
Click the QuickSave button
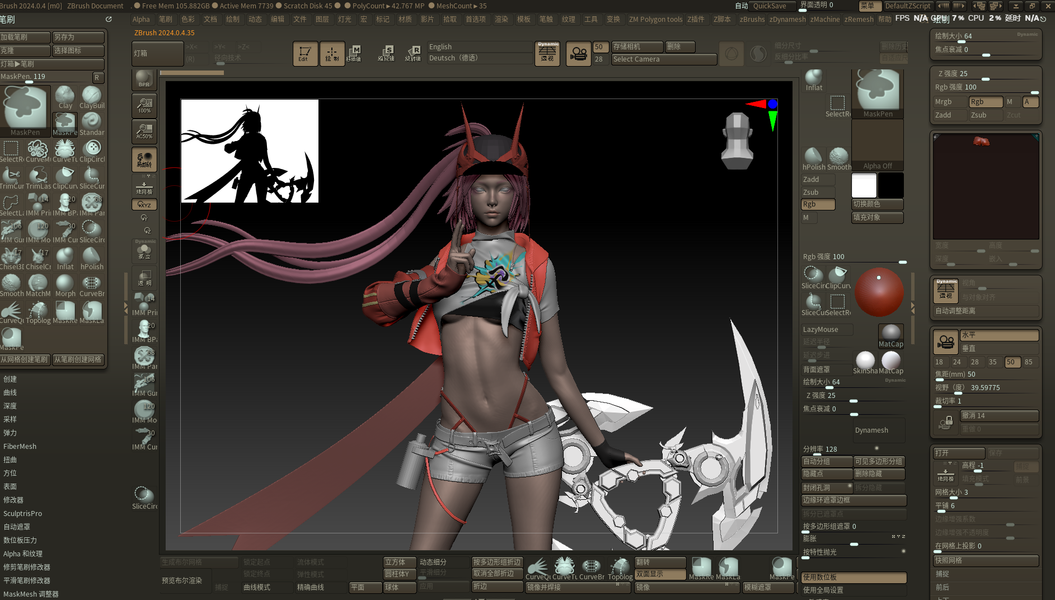770,5
